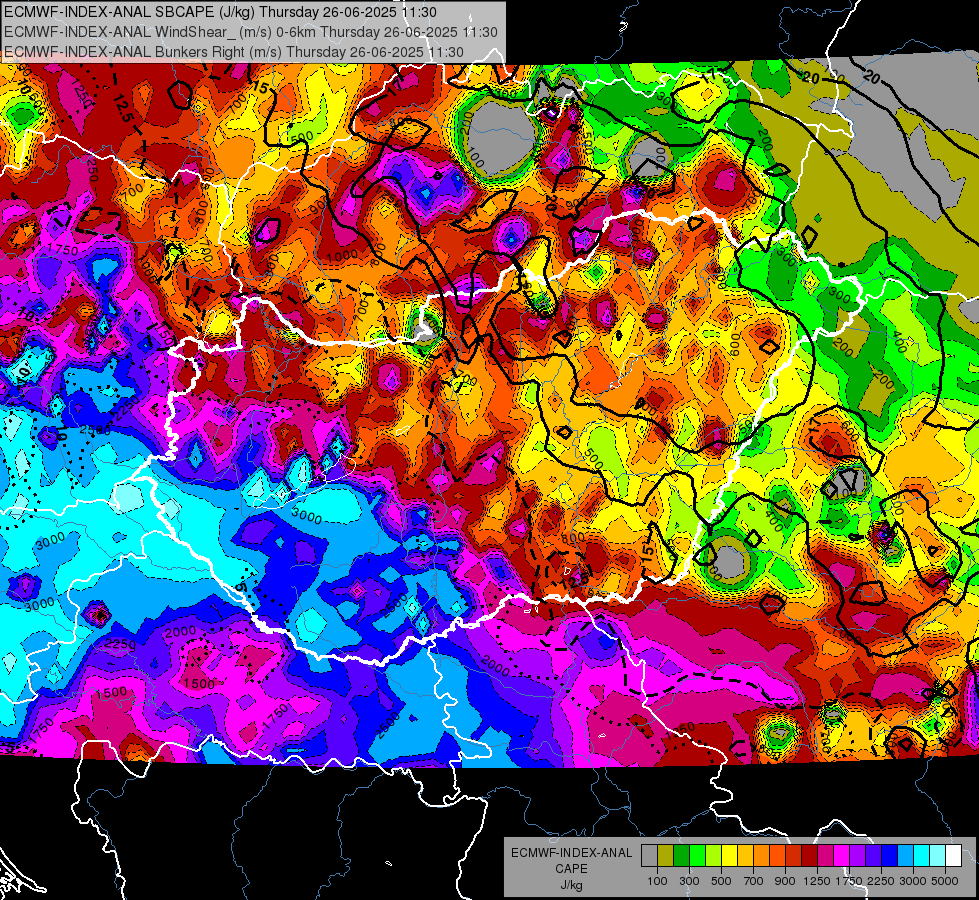Select the dark red legend swatch
Viewport: 979px width, 900px height.
810,855
